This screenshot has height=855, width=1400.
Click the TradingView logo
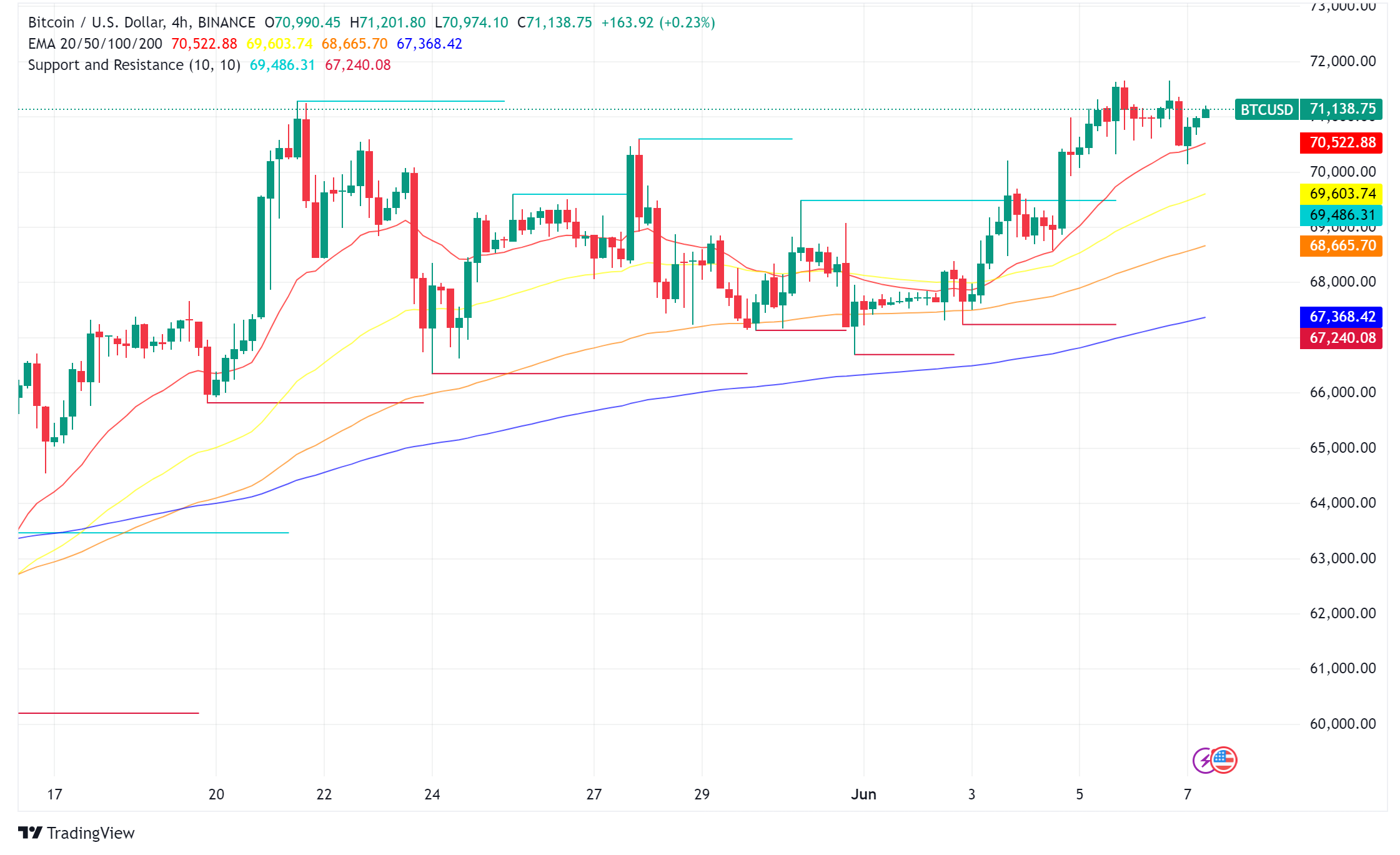click(x=76, y=833)
